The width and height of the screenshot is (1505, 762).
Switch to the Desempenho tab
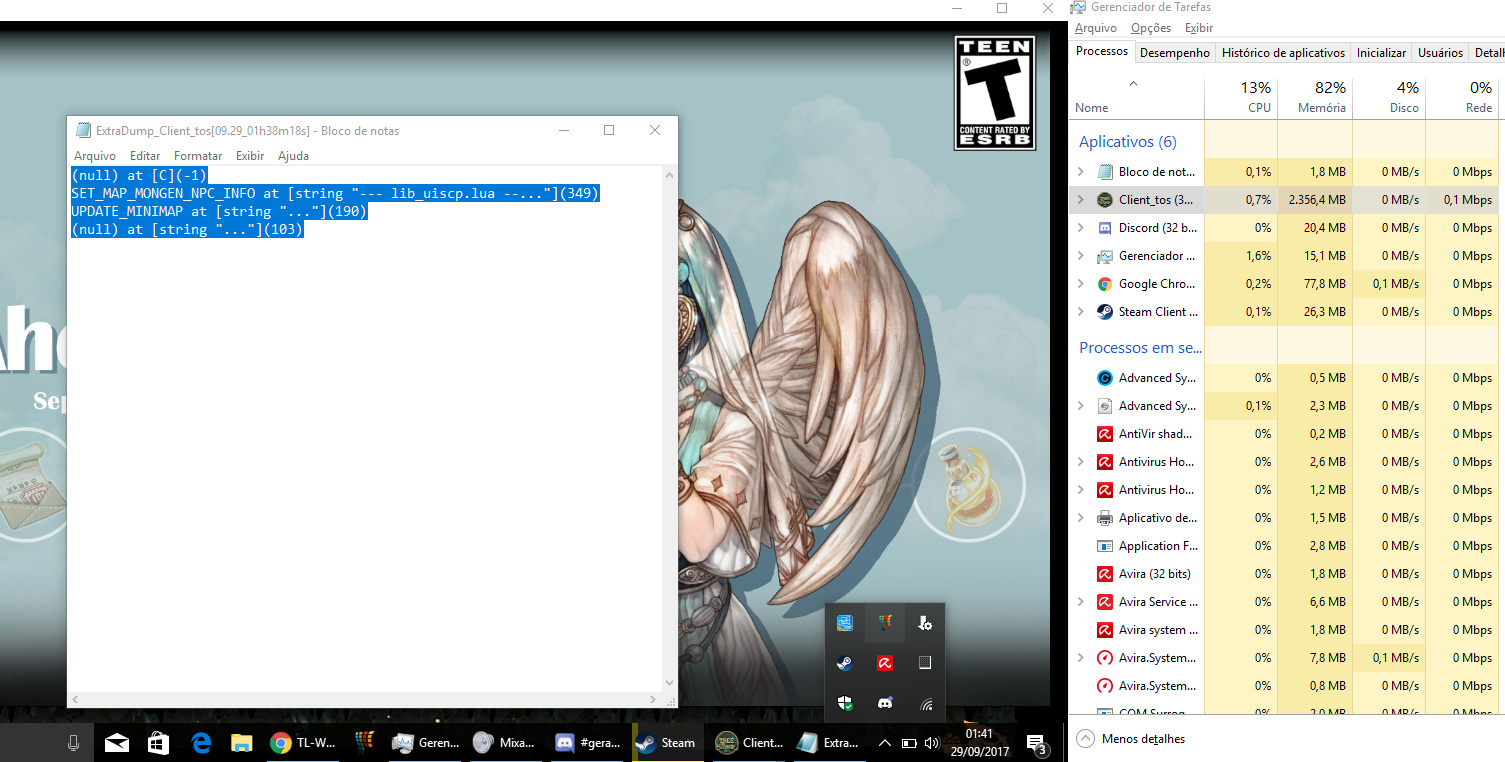tap(1174, 53)
